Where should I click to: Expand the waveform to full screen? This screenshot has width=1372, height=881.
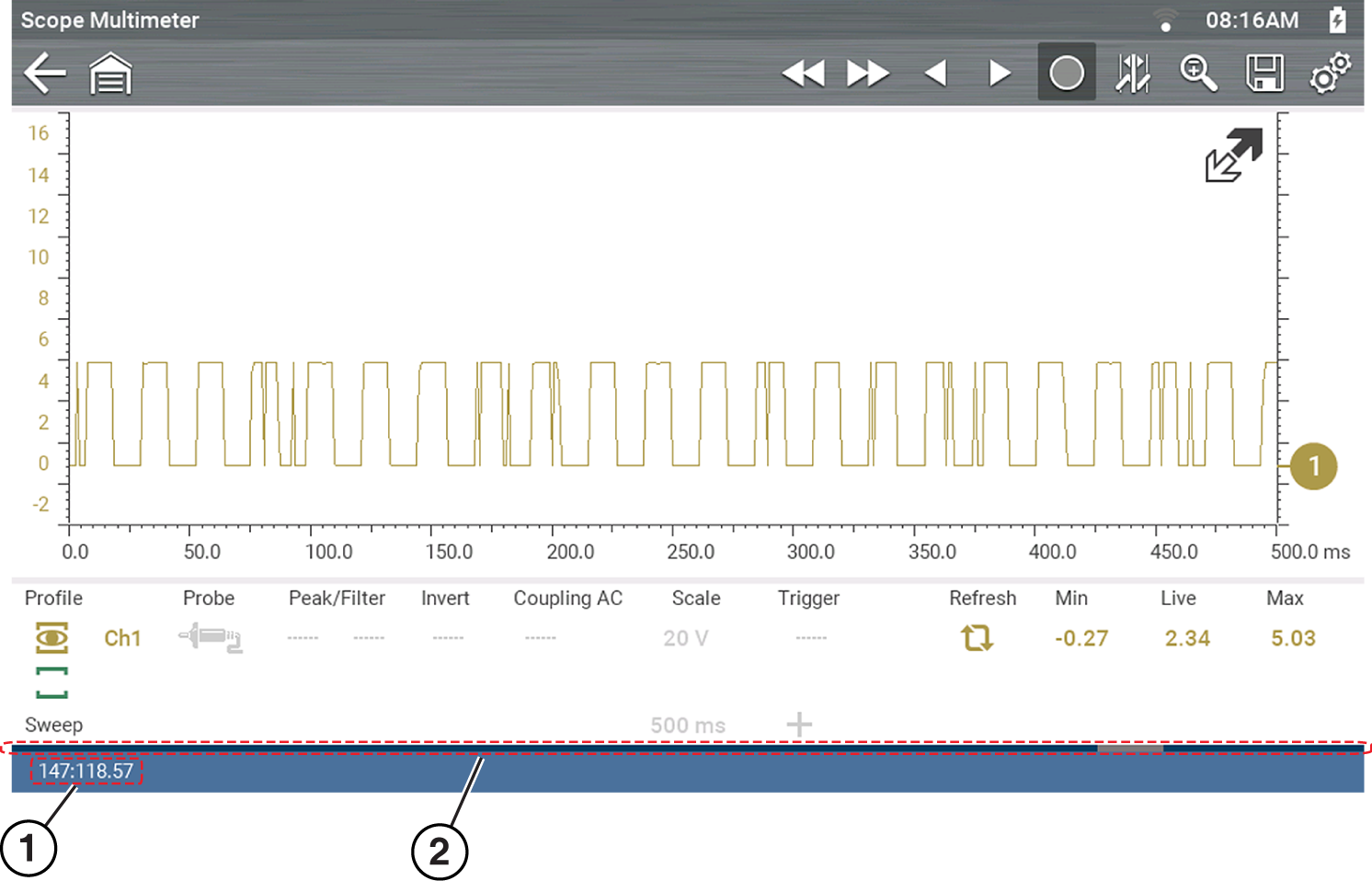coord(1234,154)
